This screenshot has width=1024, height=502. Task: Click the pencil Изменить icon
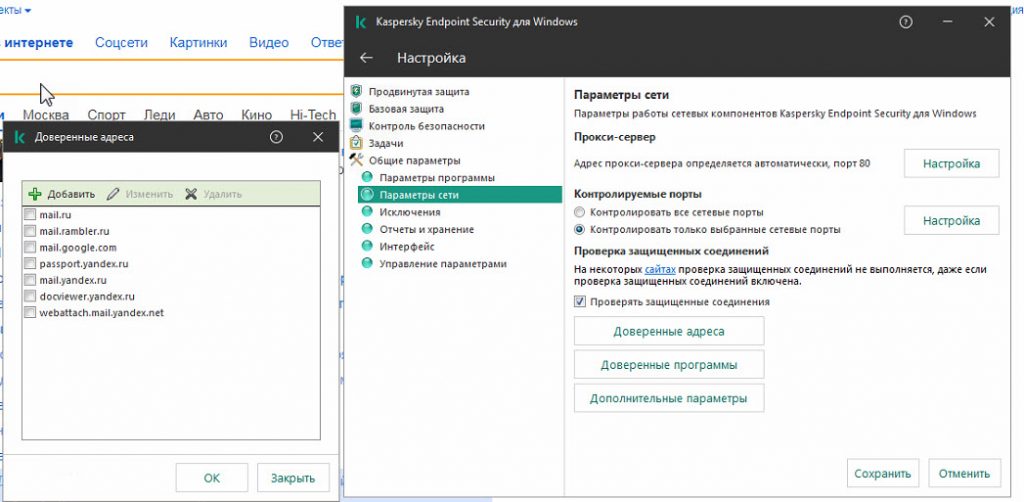(114, 194)
